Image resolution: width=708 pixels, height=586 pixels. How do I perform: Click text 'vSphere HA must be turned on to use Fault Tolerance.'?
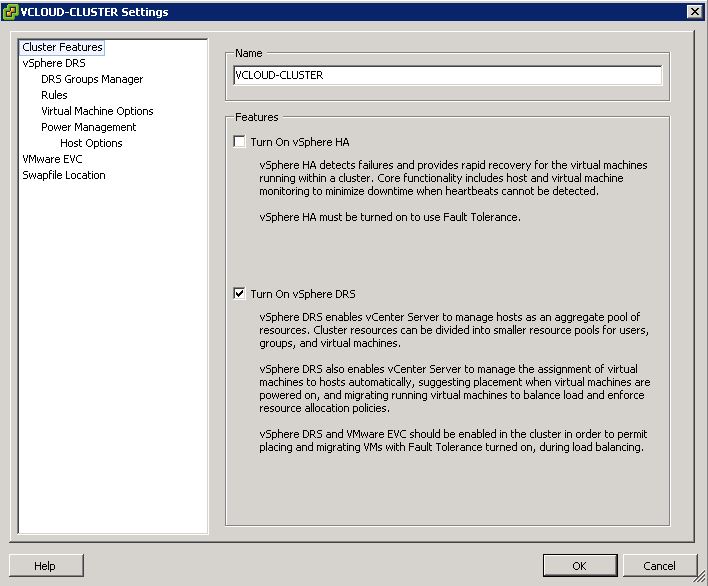(390, 217)
